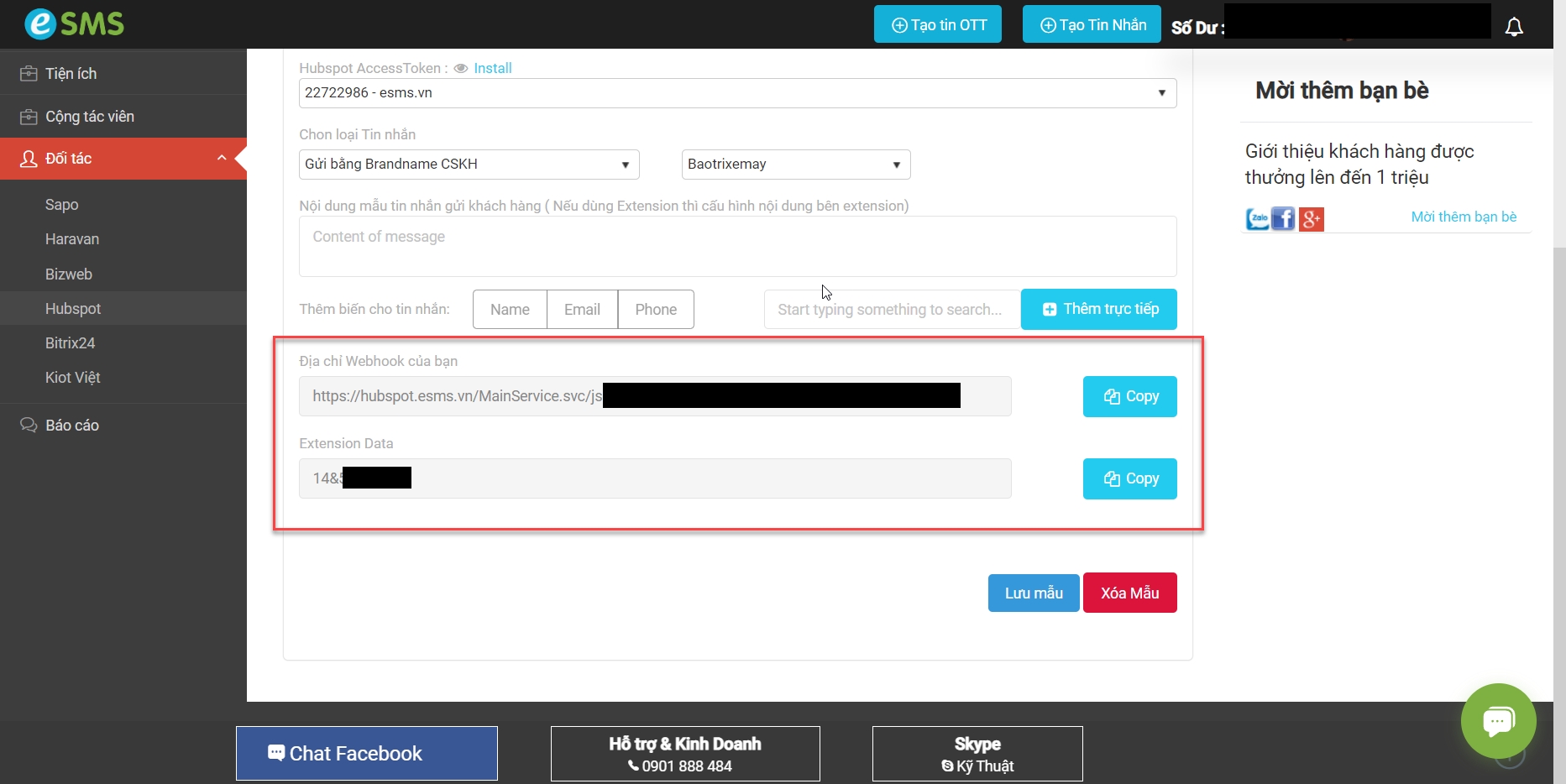Screen dimensions: 1566x784
Task: Select Bitrix24 in the sidebar
Action: click(71, 343)
